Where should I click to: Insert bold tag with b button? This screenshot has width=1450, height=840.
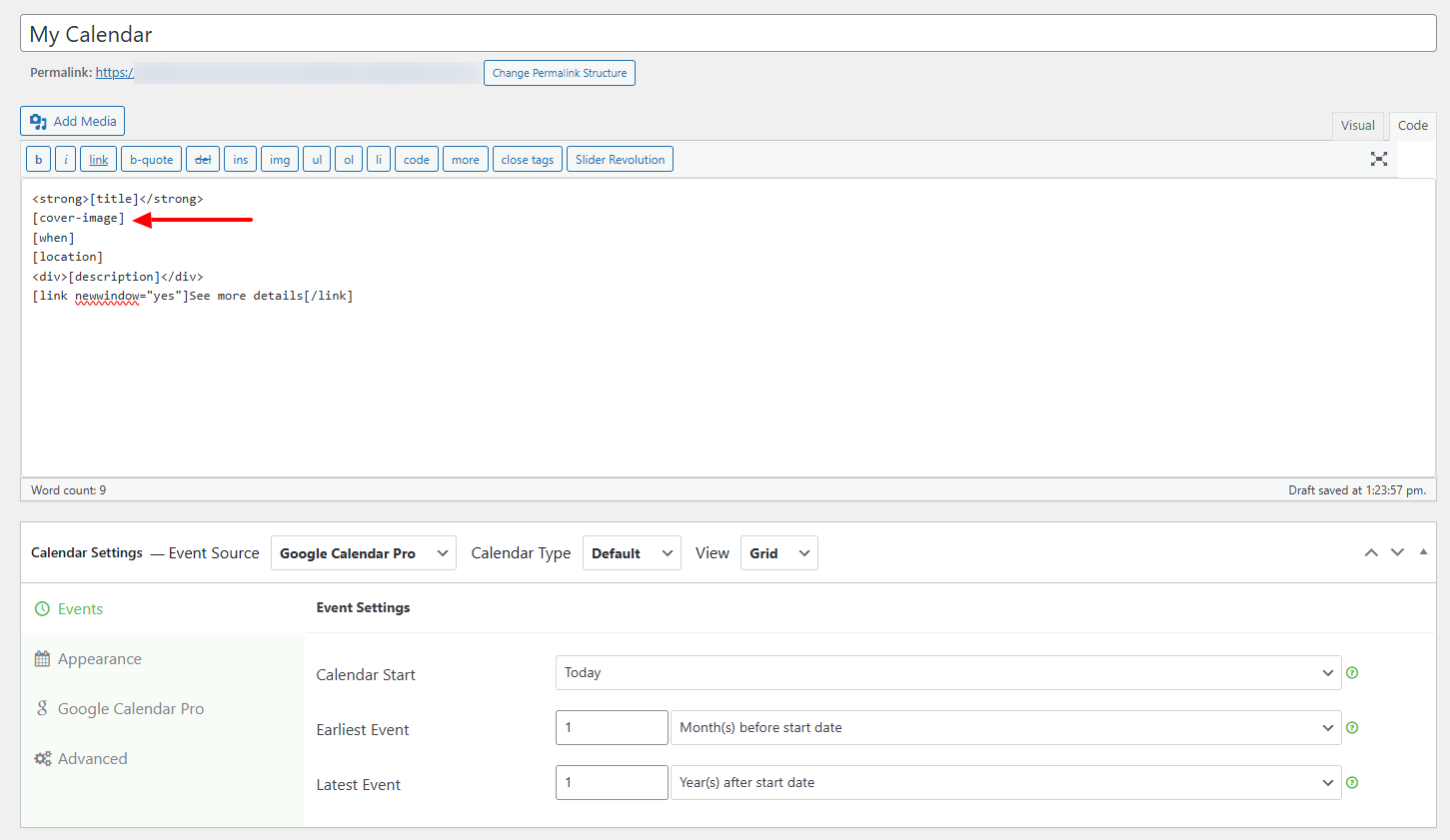[x=39, y=160]
